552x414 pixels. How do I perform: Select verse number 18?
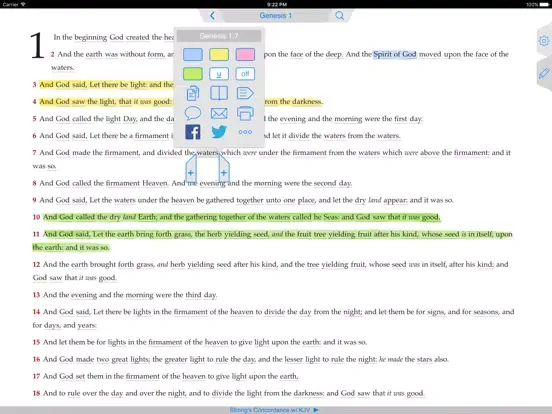click(x=36, y=393)
